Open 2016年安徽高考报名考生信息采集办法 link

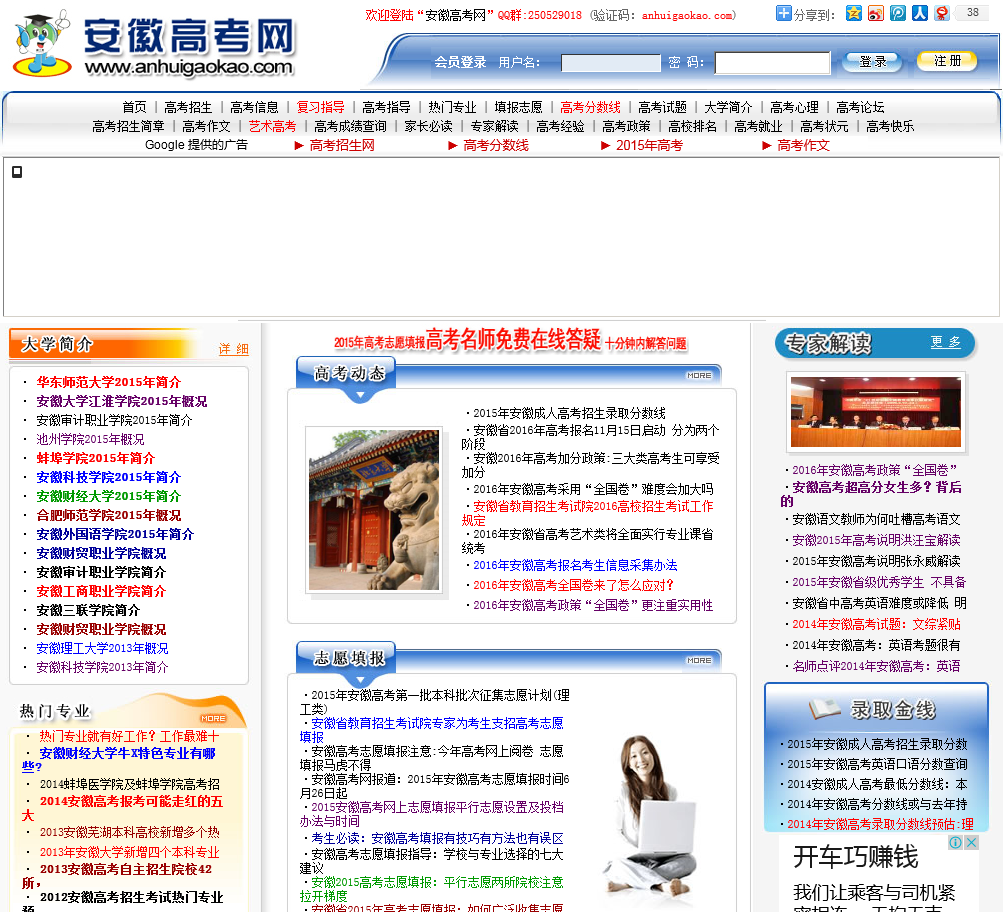(575, 565)
